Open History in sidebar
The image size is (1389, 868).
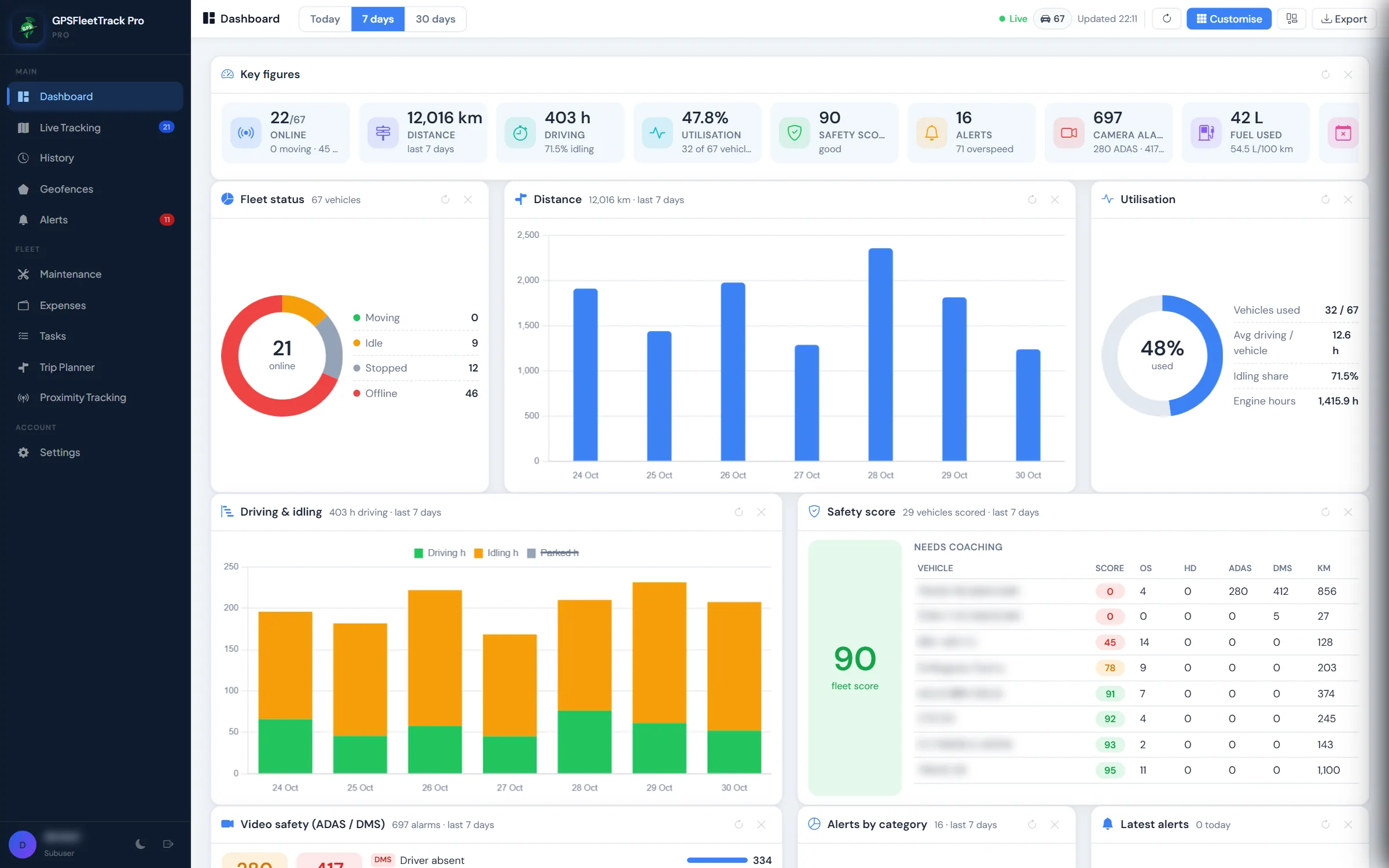(95, 158)
